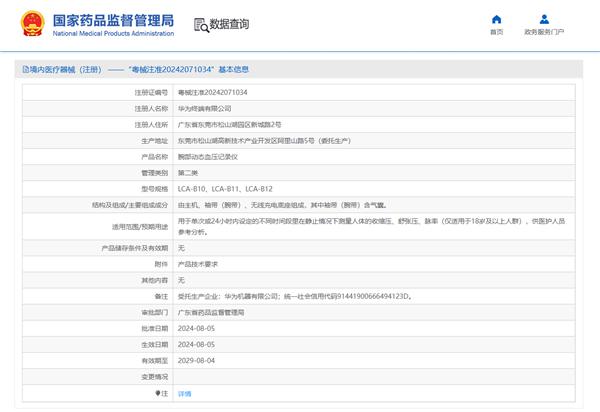This screenshot has width=600, height=412.
Task: Click the 数据查询 search document icon
Action: (201, 23)
